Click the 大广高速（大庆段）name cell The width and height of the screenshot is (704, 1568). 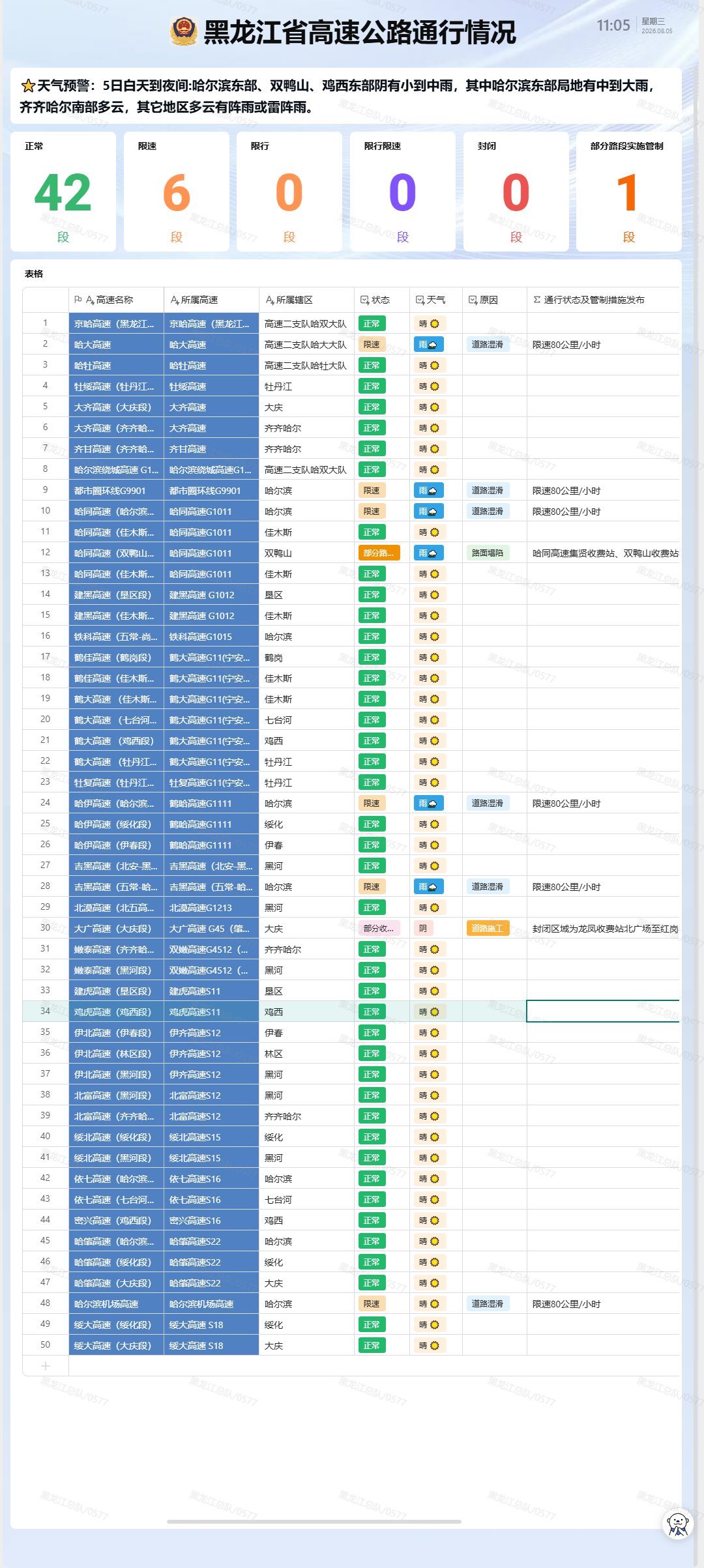point(116,928)
